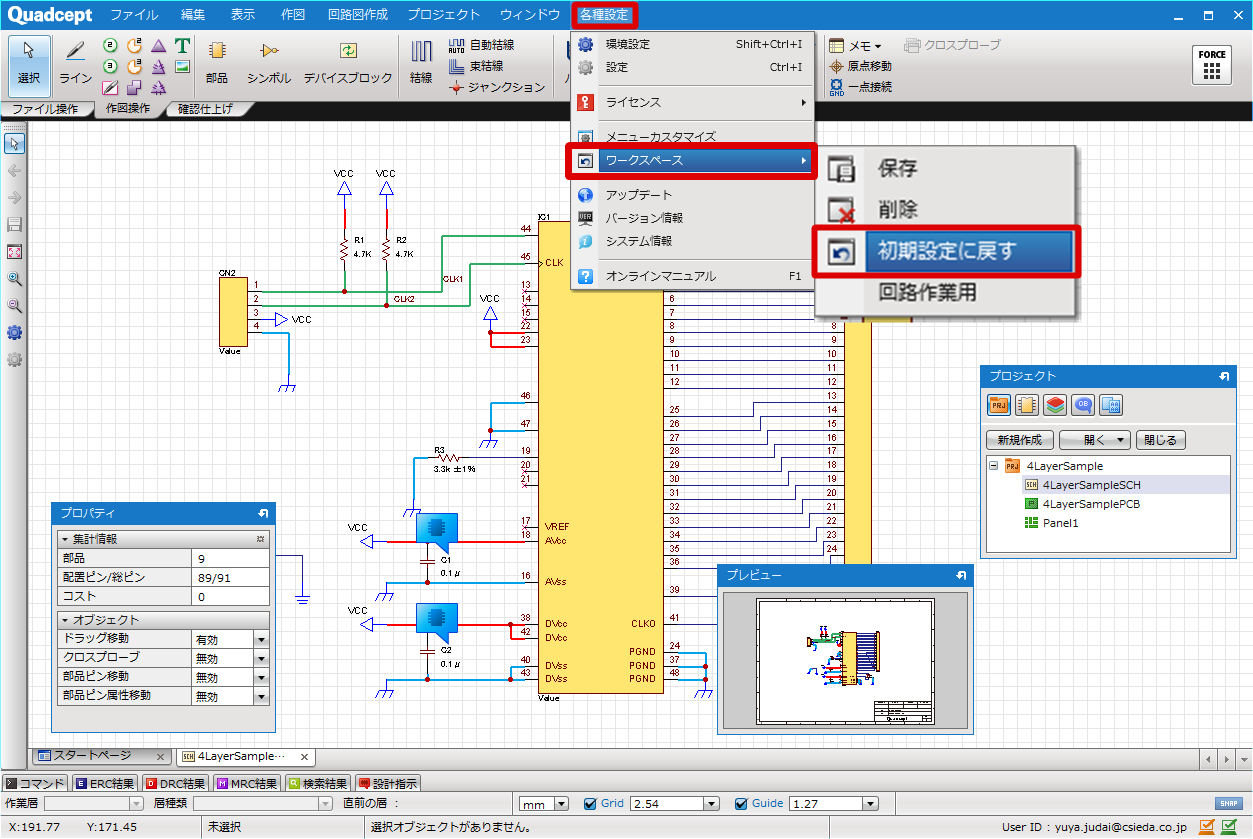The width and height of the screenshot is (1253, 839).
Task: Open the ファイル menu
Action: pos(134,15)
